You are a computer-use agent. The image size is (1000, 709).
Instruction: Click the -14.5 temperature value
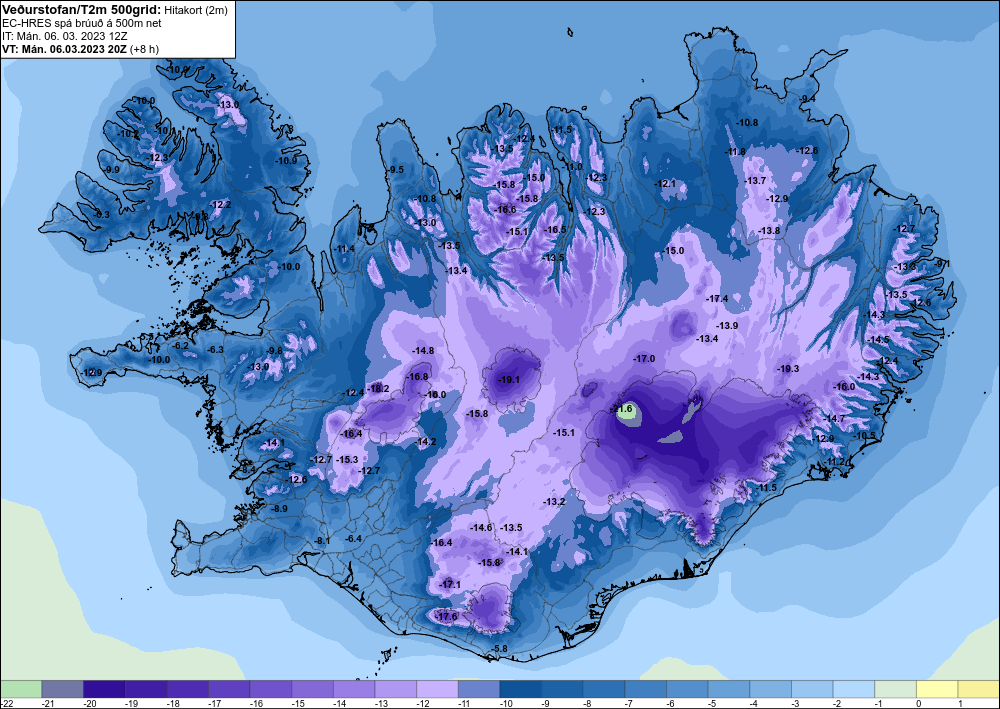(878, 340)
